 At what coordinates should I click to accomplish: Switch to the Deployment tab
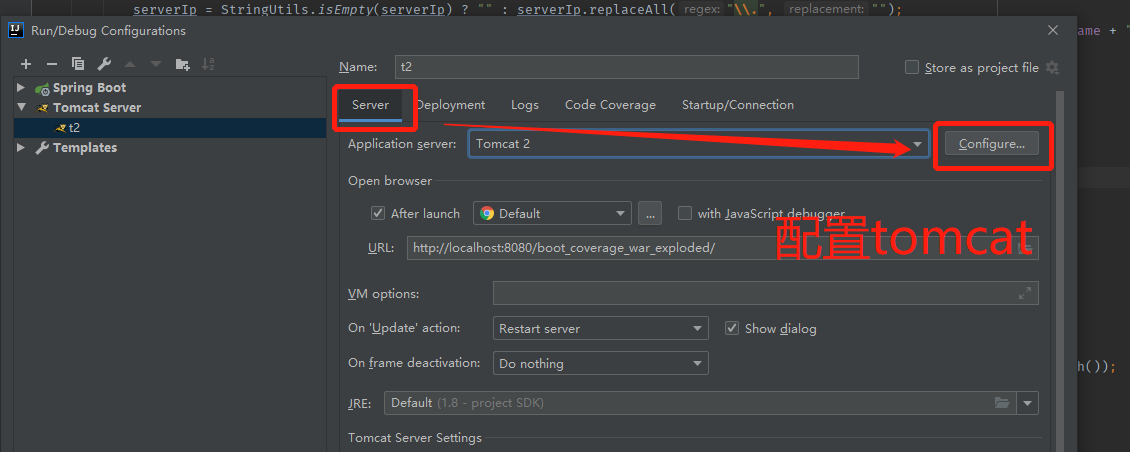[x=450, y=105]
